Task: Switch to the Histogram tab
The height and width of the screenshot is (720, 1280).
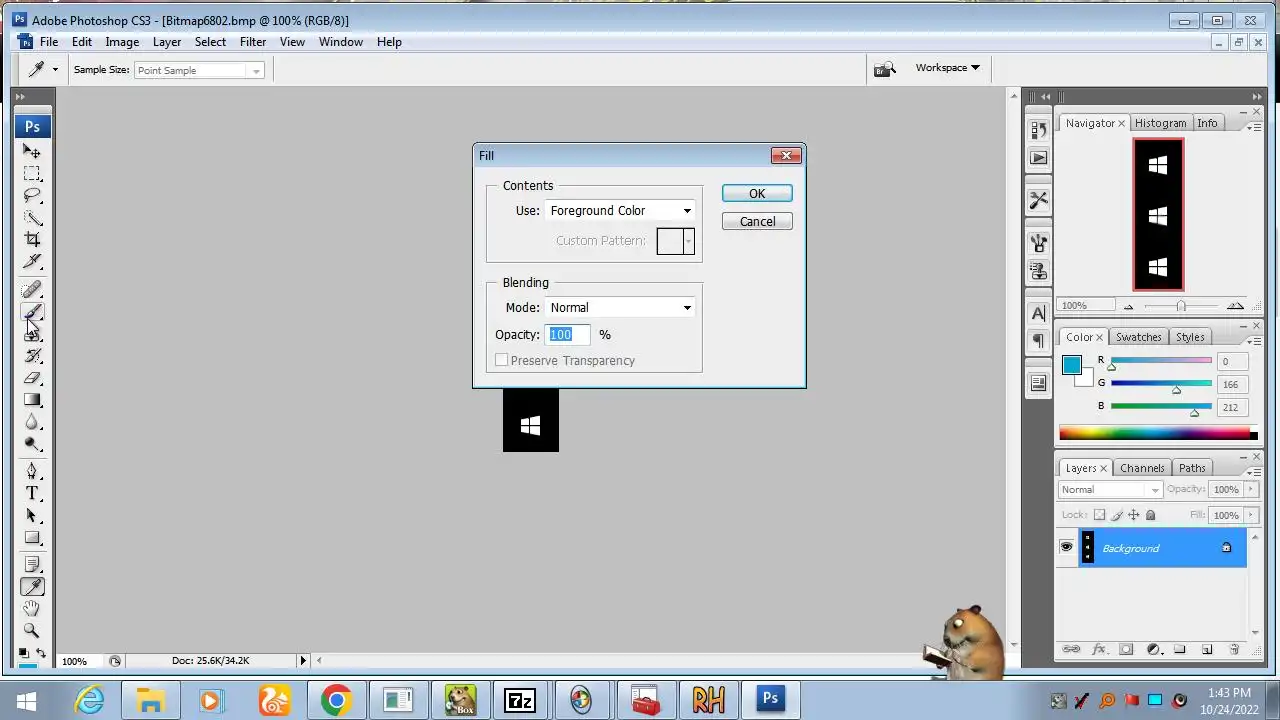Action: (1160, 123)
